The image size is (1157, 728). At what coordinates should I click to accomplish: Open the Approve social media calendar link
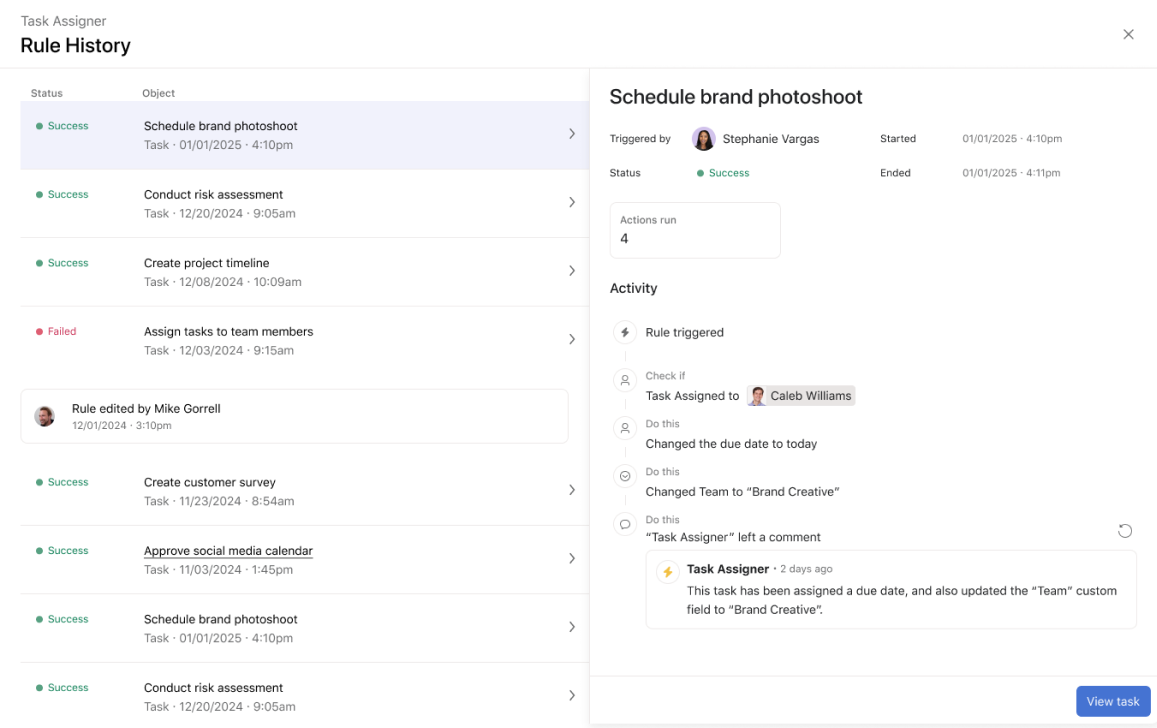228,551
